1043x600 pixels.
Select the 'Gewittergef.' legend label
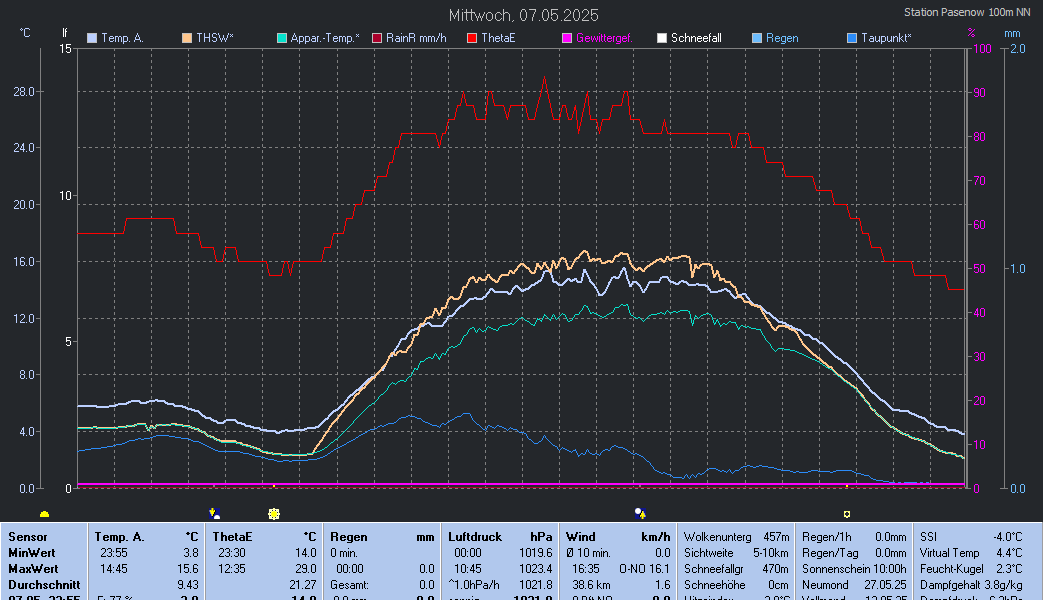pos(604,38)
